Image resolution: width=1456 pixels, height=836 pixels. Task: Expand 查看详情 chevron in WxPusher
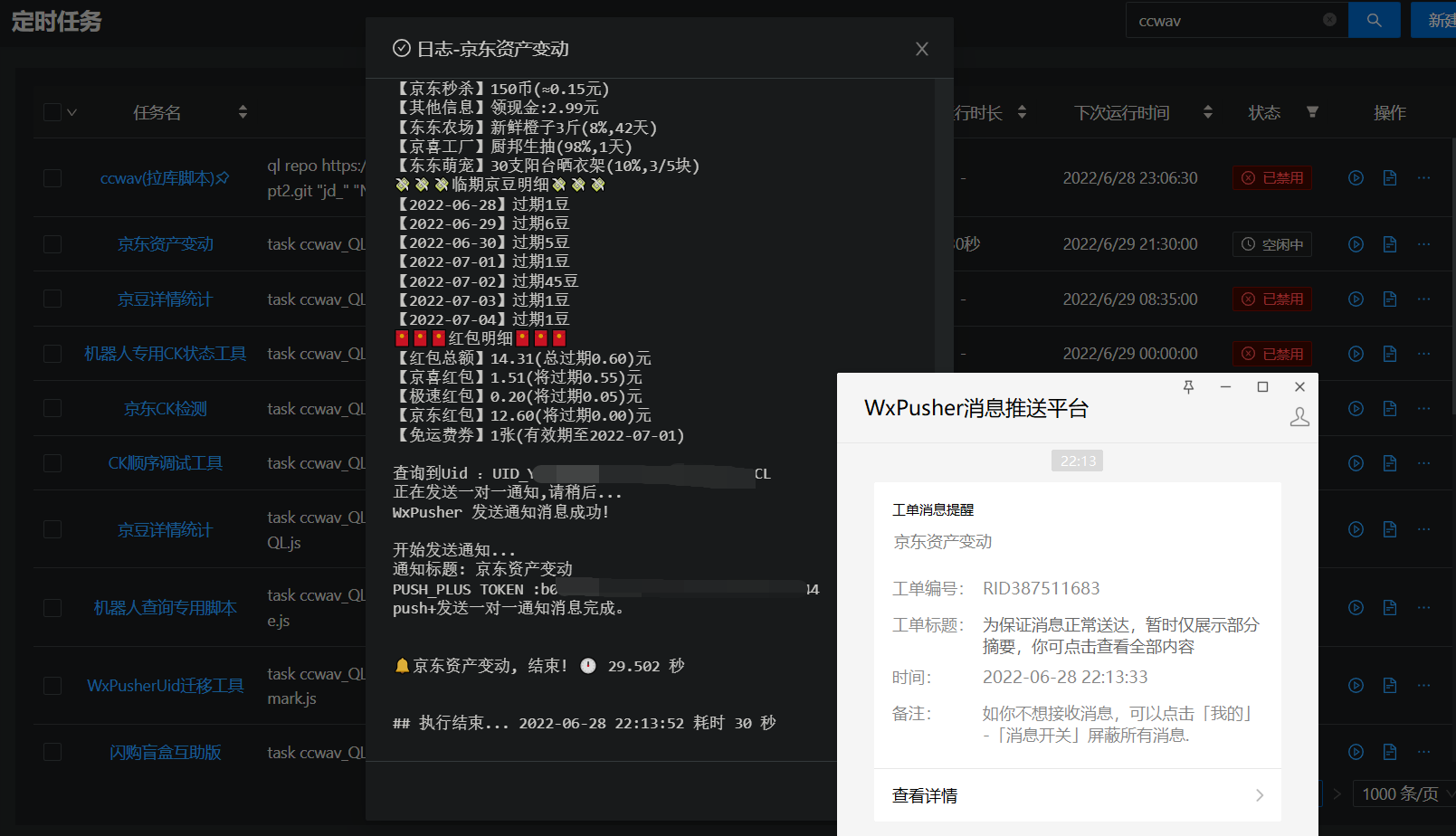tap(1260, 795)
